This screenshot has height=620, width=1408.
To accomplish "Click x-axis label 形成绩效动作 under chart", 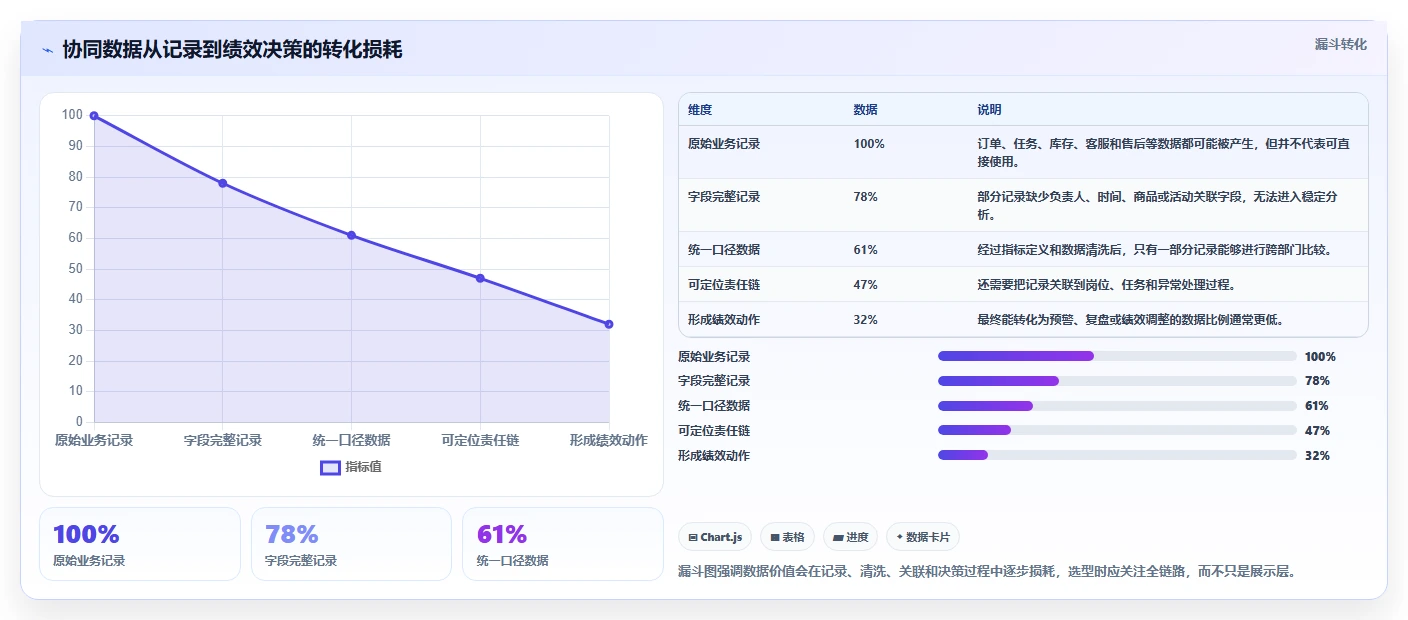I will [x=609, y=440].
